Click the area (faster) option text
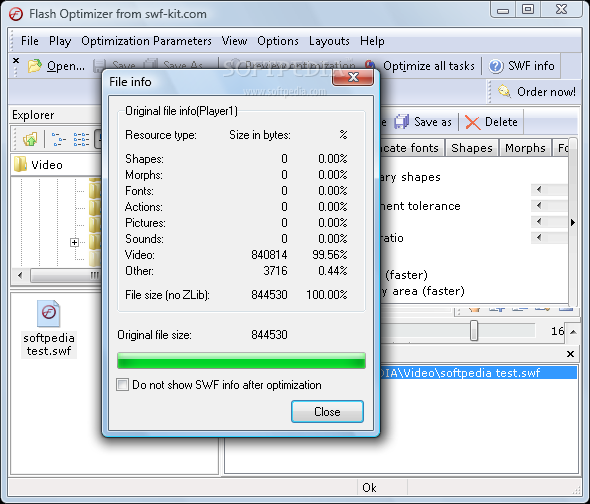Viewport: 590px width, 504px height. click(x=428, y=291)
